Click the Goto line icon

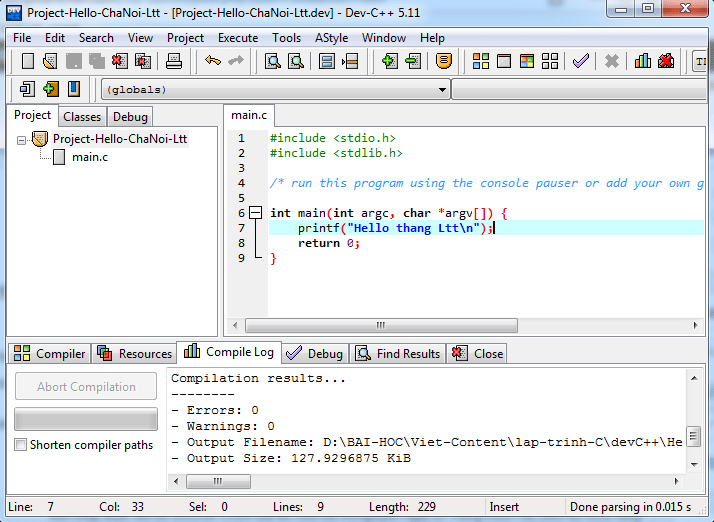(350, 61)
